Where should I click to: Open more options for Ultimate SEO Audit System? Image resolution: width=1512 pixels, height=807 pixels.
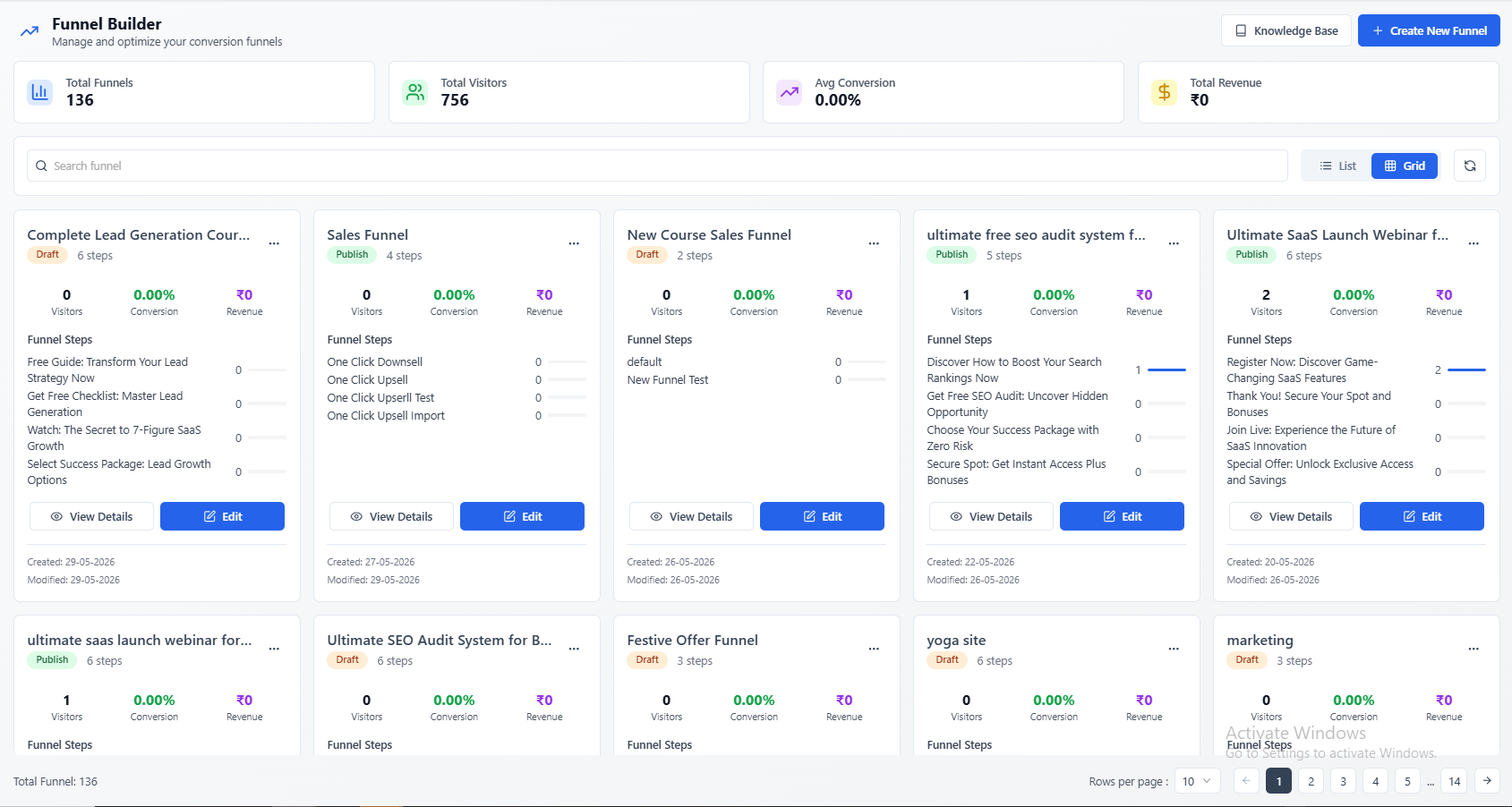[x=574, y=649]
